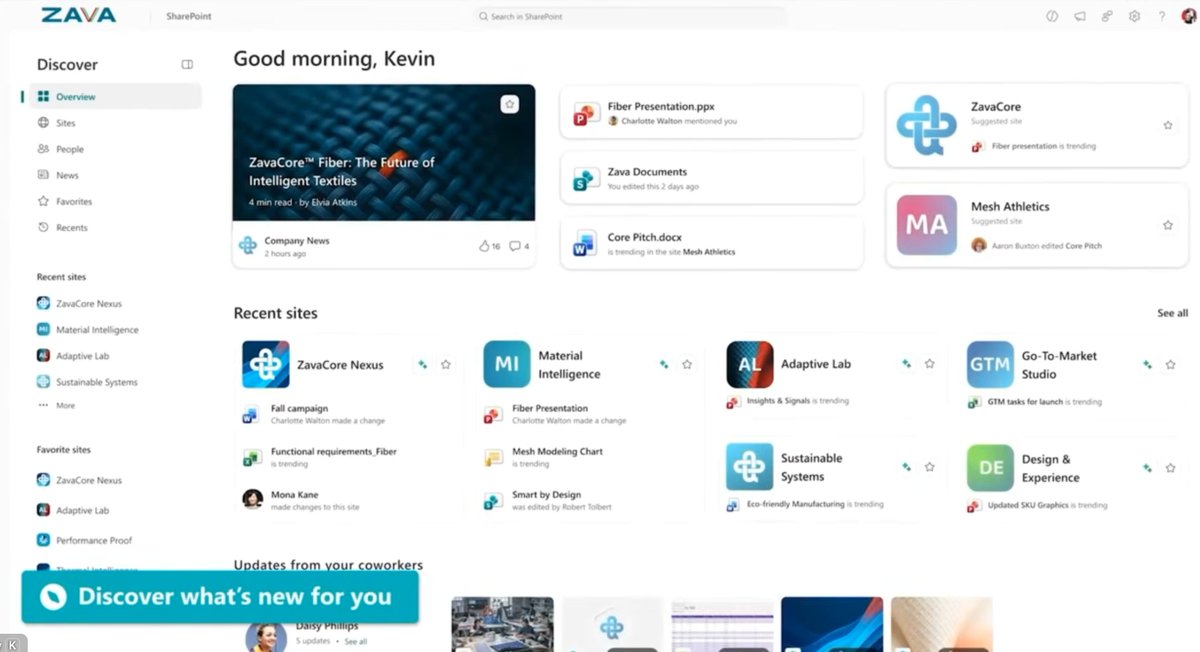Open the Mesh Athletics MA site logo

[926, 225]
